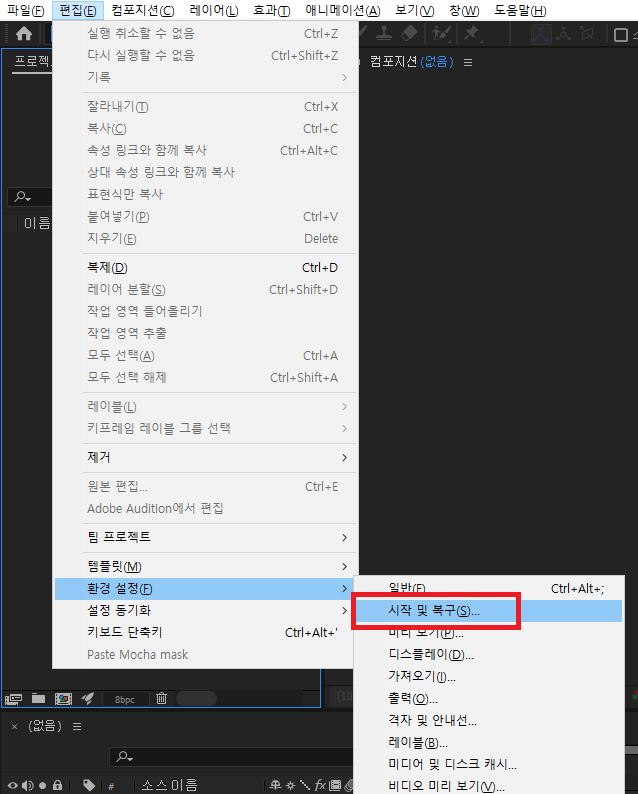This screenshot has height=794, width=638.
Task: Open the timeline panel (없음) hamburger menu
Action: click(x=77, y=727)
